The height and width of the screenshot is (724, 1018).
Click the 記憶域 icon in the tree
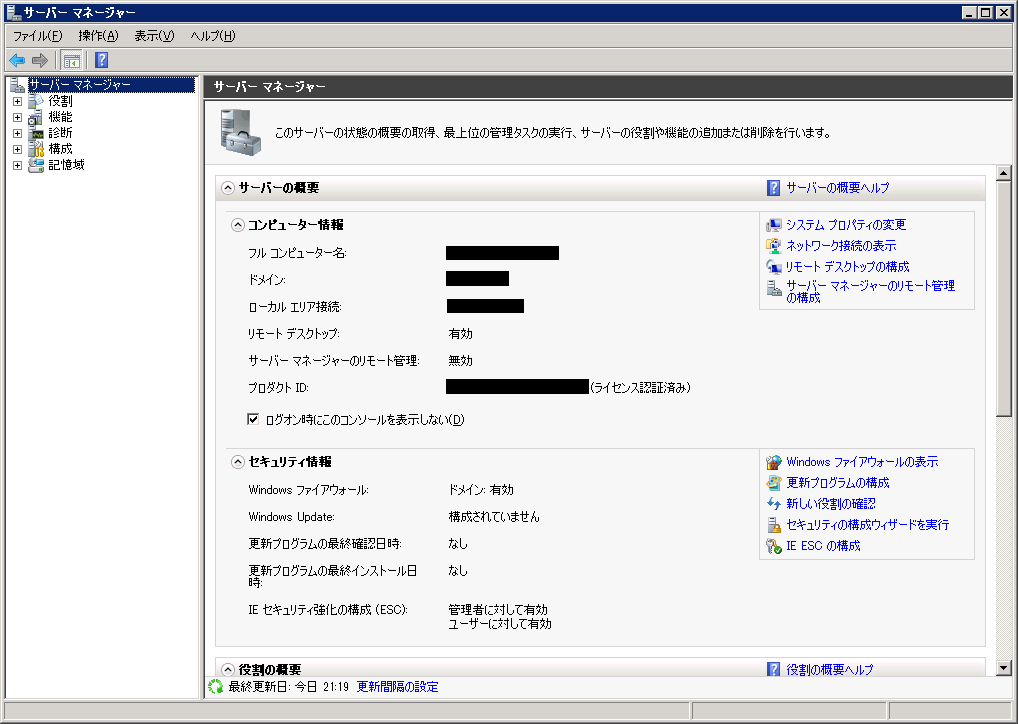[36, 165]
